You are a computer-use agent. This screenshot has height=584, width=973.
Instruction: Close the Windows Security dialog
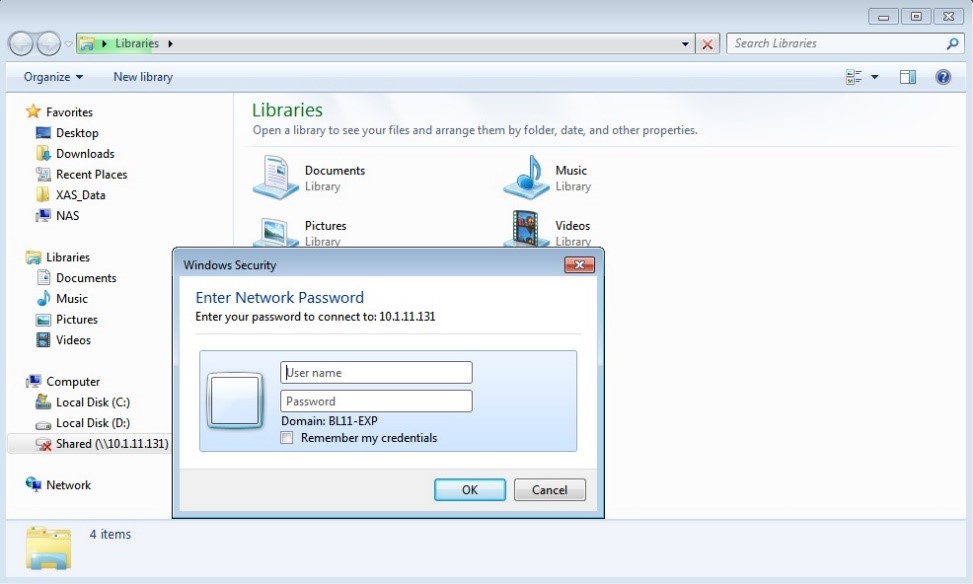tap(579, 265)
